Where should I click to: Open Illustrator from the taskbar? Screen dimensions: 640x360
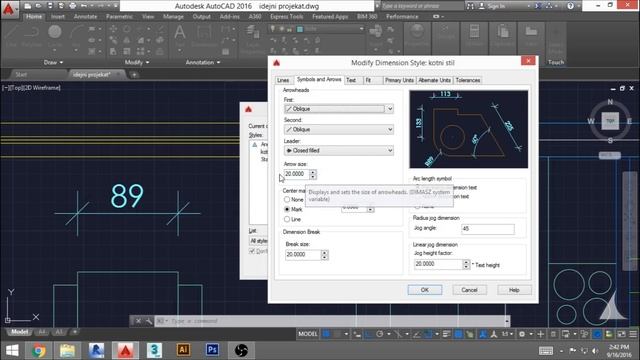click(183, 350)
